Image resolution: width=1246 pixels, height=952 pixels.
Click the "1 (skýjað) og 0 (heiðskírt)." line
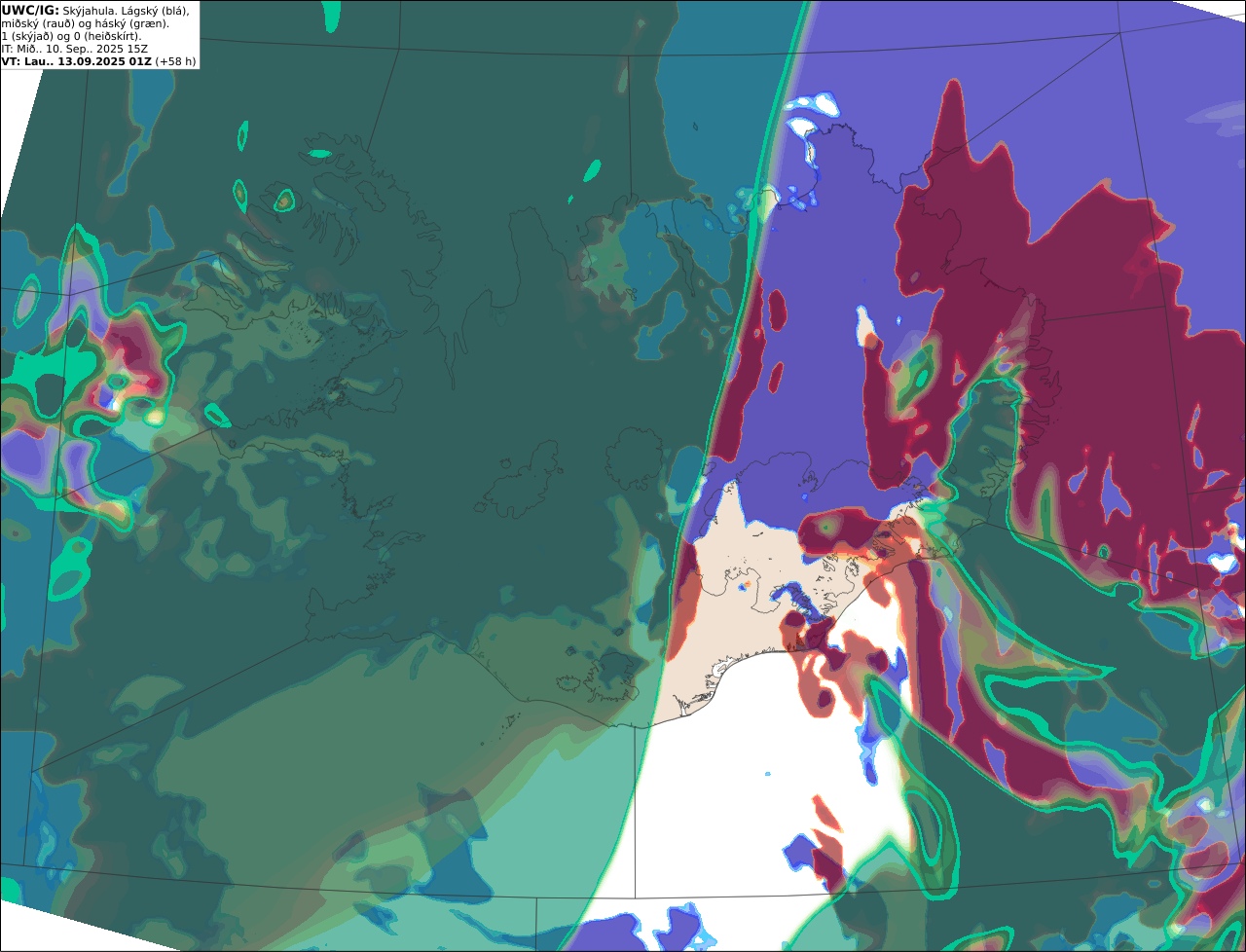71,36
